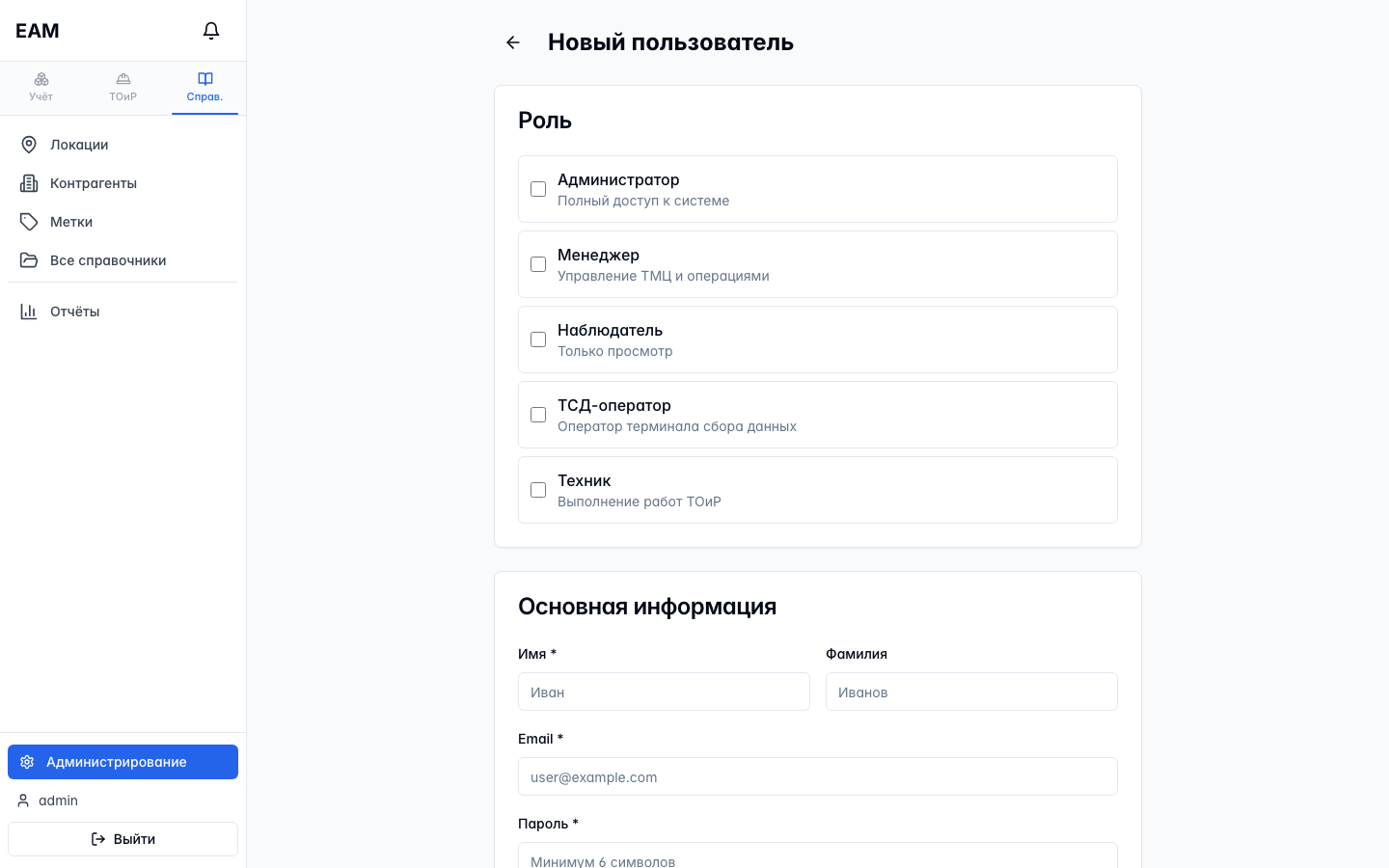The image size is (1389, 868).
Task: Switch to the ТОиР tab
Action: coord(123,88)
